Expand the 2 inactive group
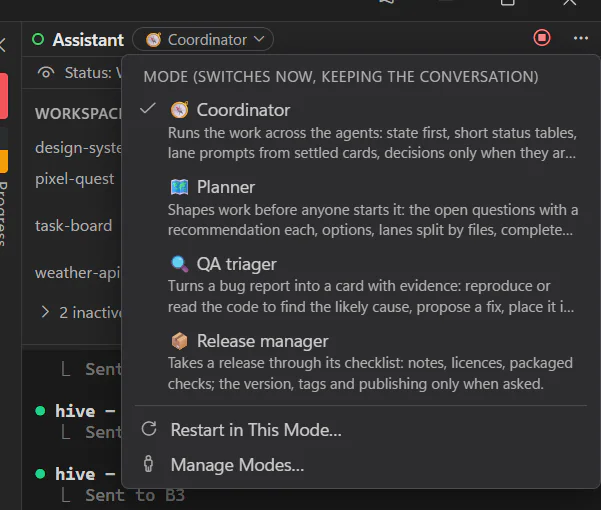601x510 pixels. 45,312
